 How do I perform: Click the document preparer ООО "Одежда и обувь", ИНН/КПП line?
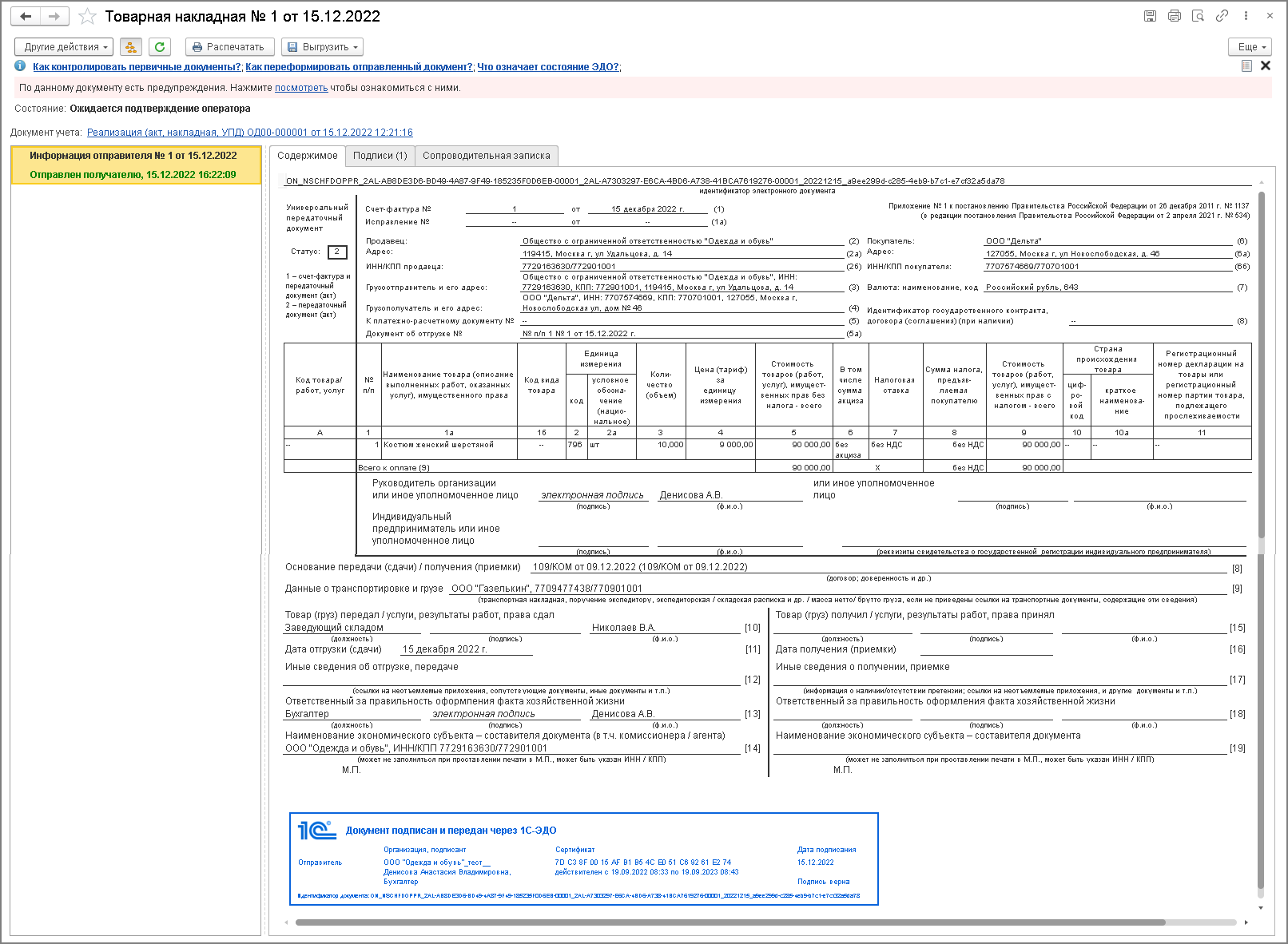pyautogui.click(x=416, y=748)
